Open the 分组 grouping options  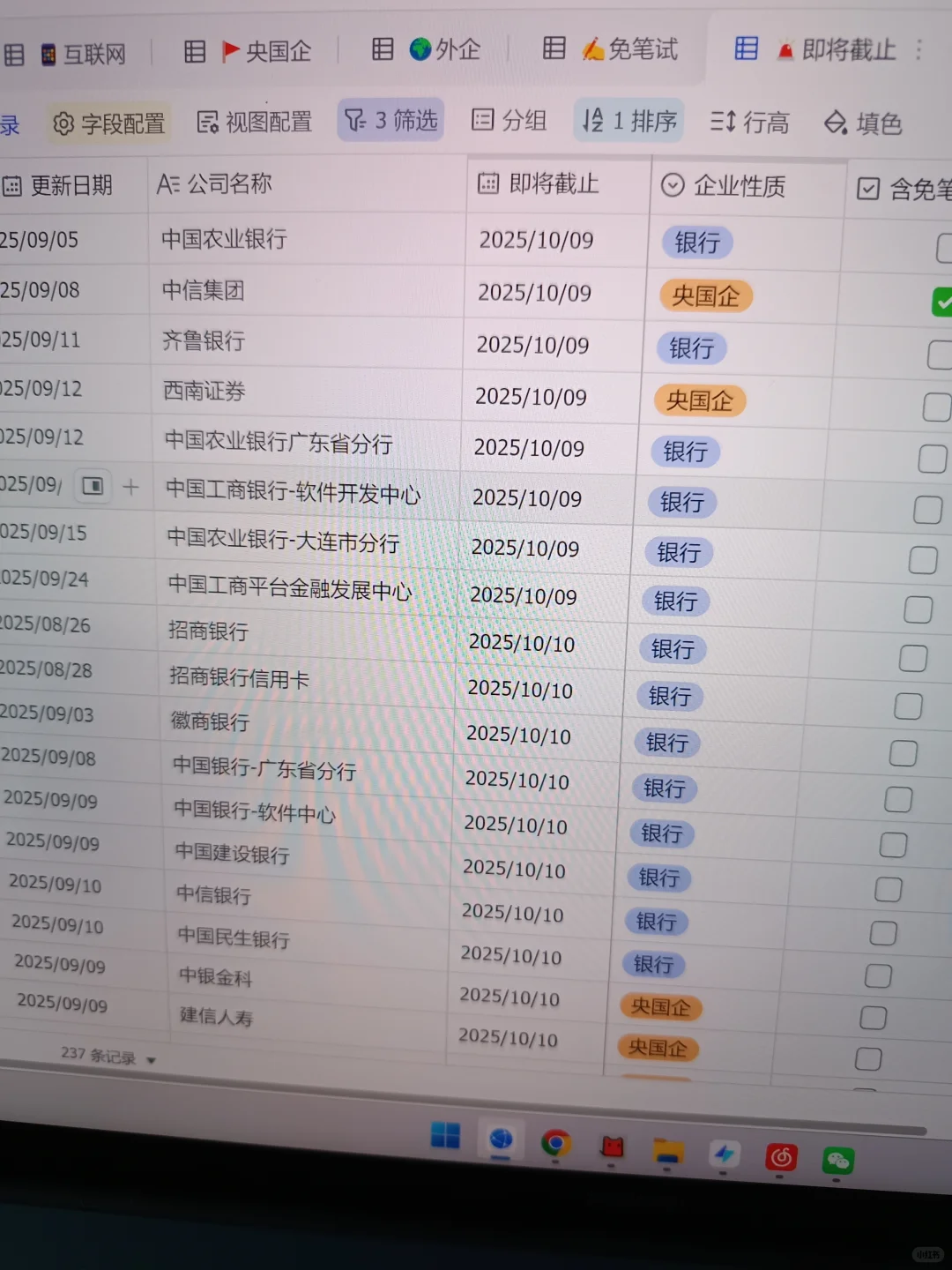point(509,120)
